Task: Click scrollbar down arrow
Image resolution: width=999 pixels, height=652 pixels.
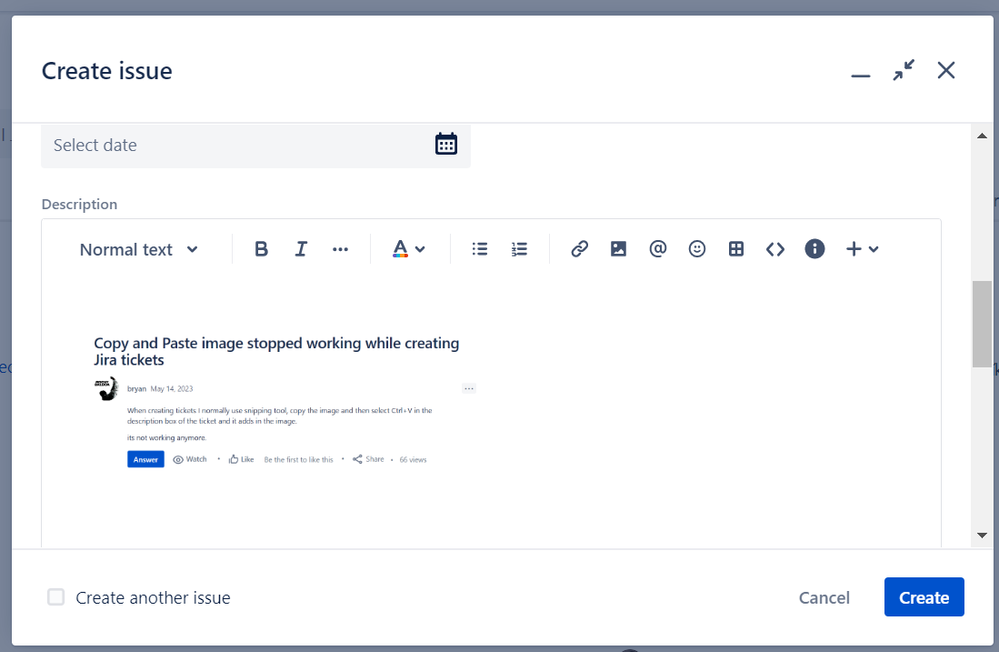Action: [982, 535]
